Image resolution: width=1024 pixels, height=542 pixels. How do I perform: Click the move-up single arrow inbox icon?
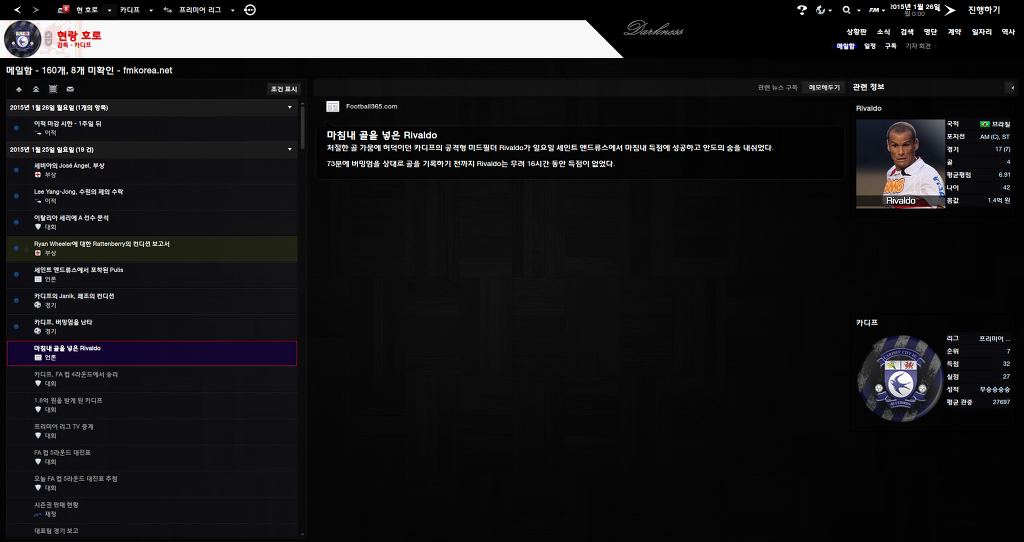pyautogui.click(x=19, y=89)
